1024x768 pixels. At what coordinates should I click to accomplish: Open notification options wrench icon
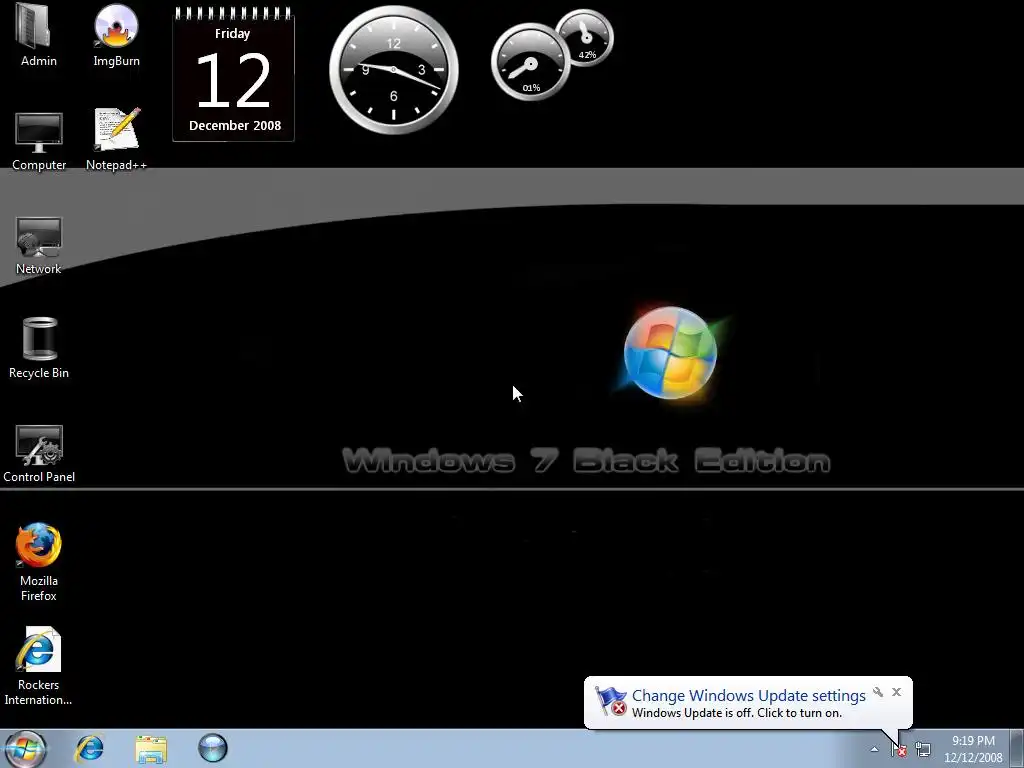coord(878,692)
